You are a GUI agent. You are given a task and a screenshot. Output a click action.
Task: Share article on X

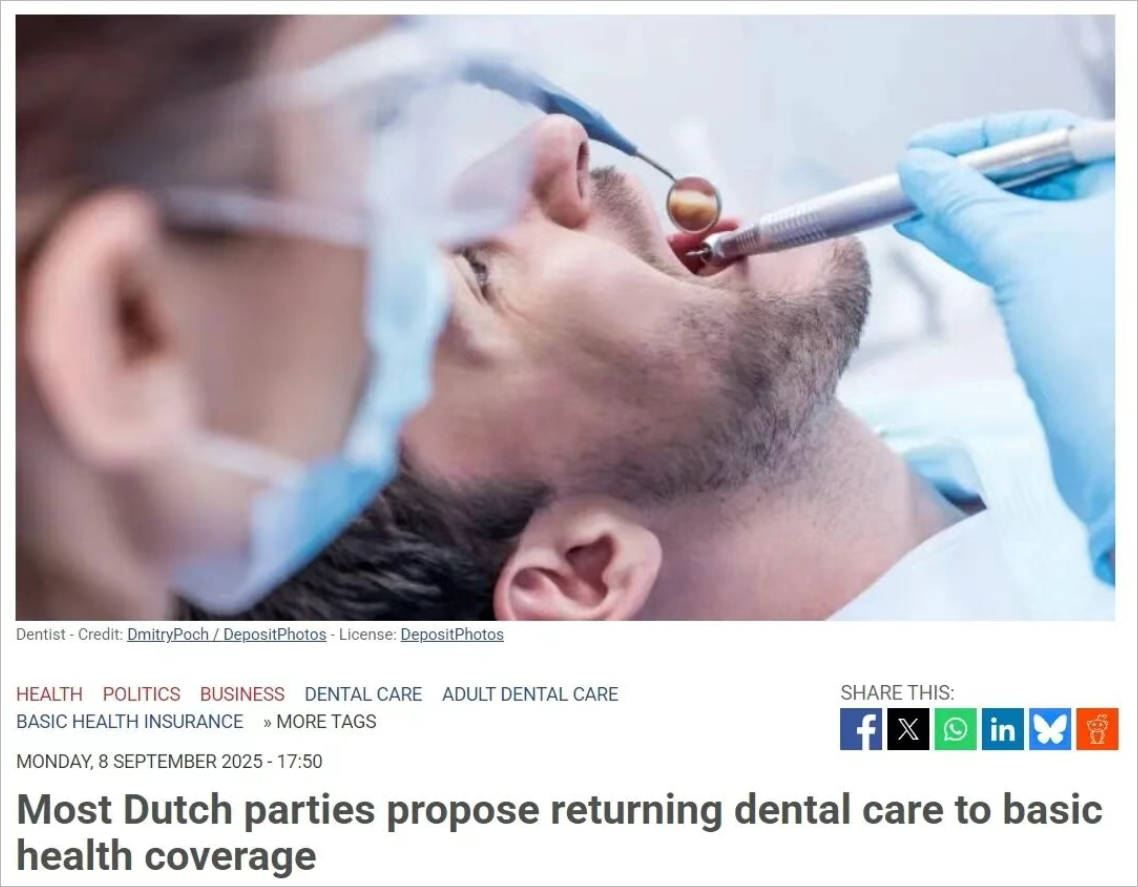coord(908,729)
